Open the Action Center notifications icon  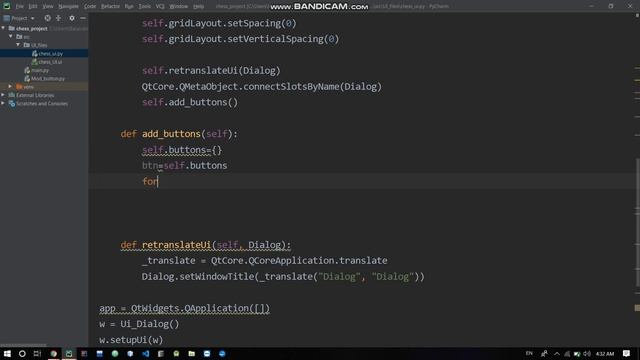(x=627, y=354)
